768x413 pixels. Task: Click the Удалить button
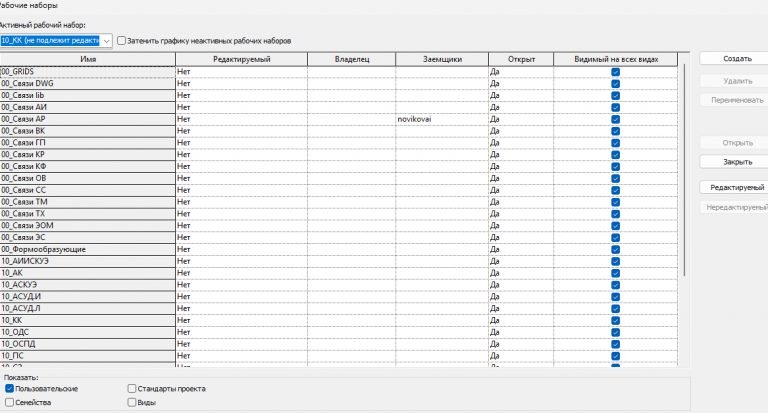(x=737, y=81)
